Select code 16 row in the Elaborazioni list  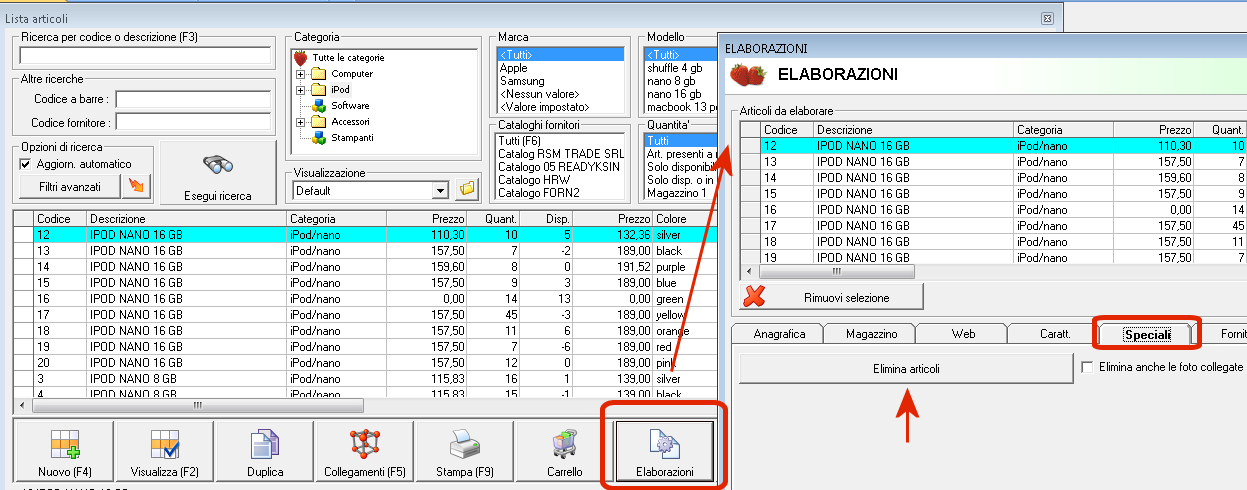coord(993,210)
